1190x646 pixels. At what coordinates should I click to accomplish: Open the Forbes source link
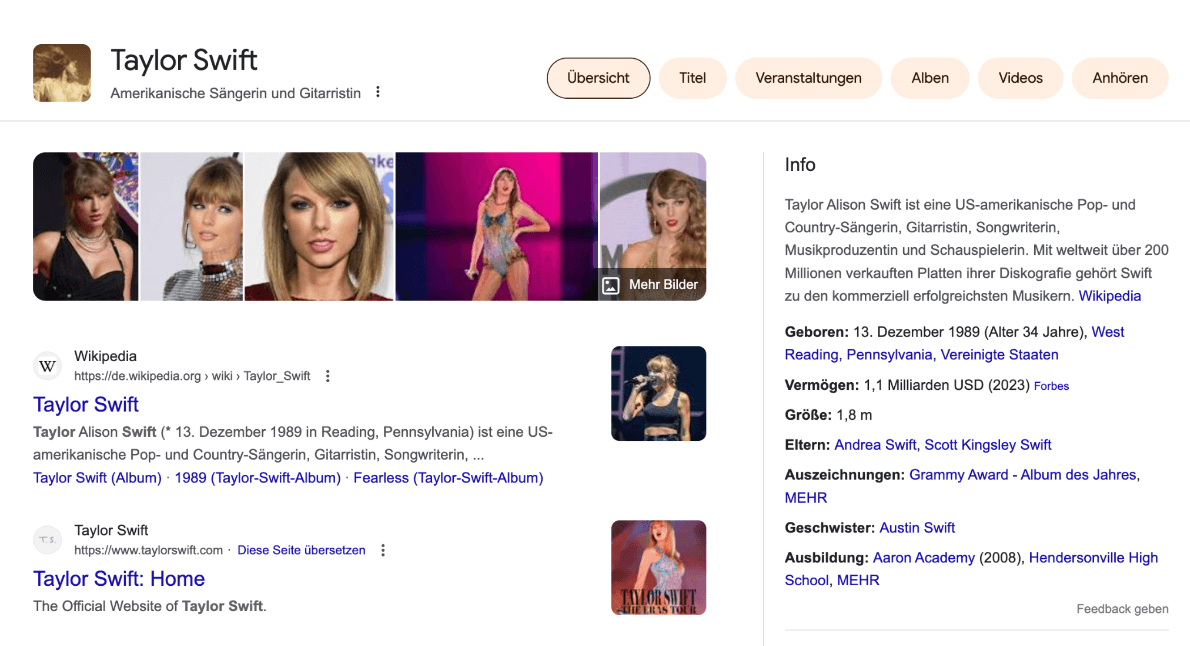tap(1051, 386)
